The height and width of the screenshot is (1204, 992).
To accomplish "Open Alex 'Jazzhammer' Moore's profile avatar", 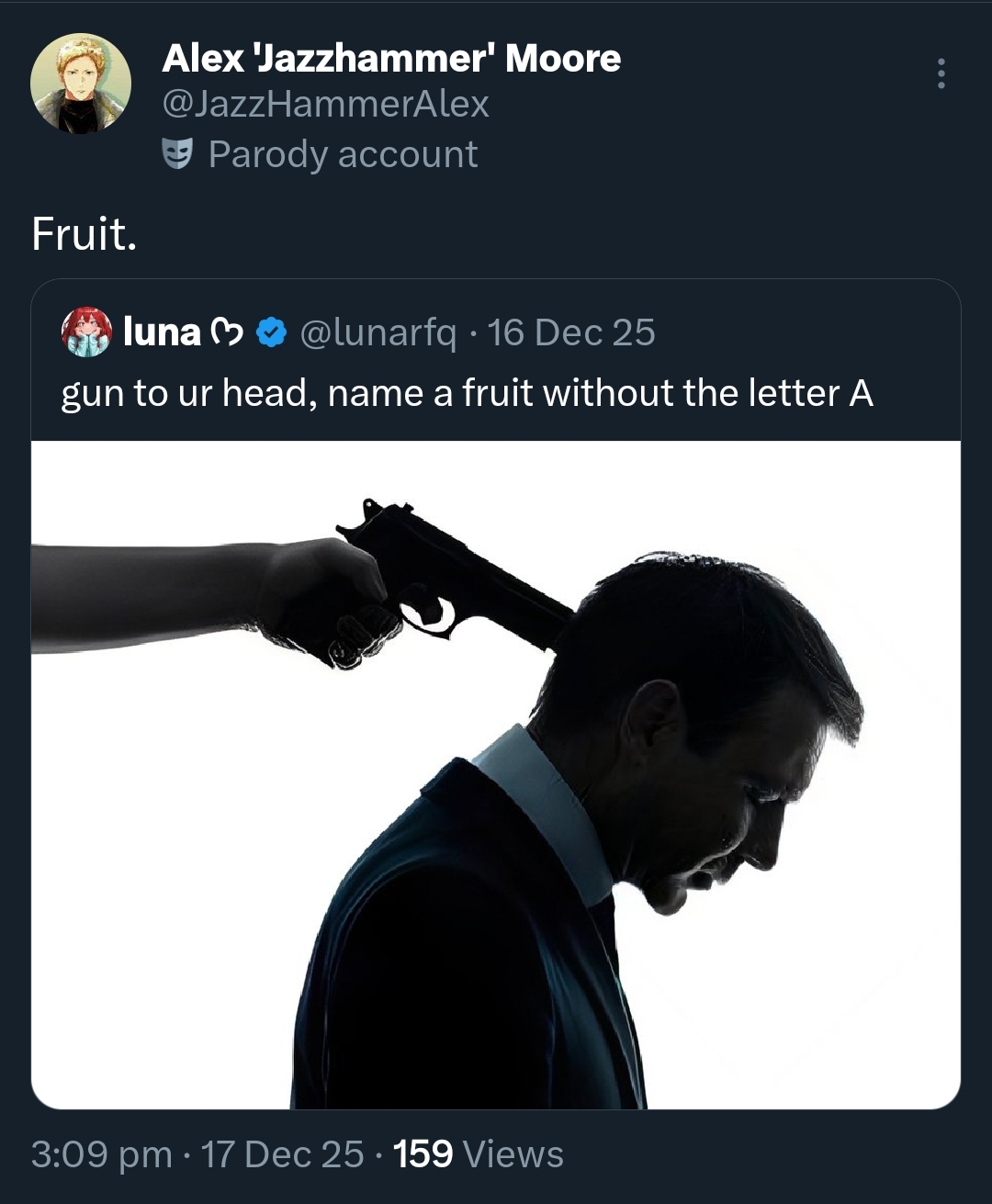I will (x=81, y=84).
